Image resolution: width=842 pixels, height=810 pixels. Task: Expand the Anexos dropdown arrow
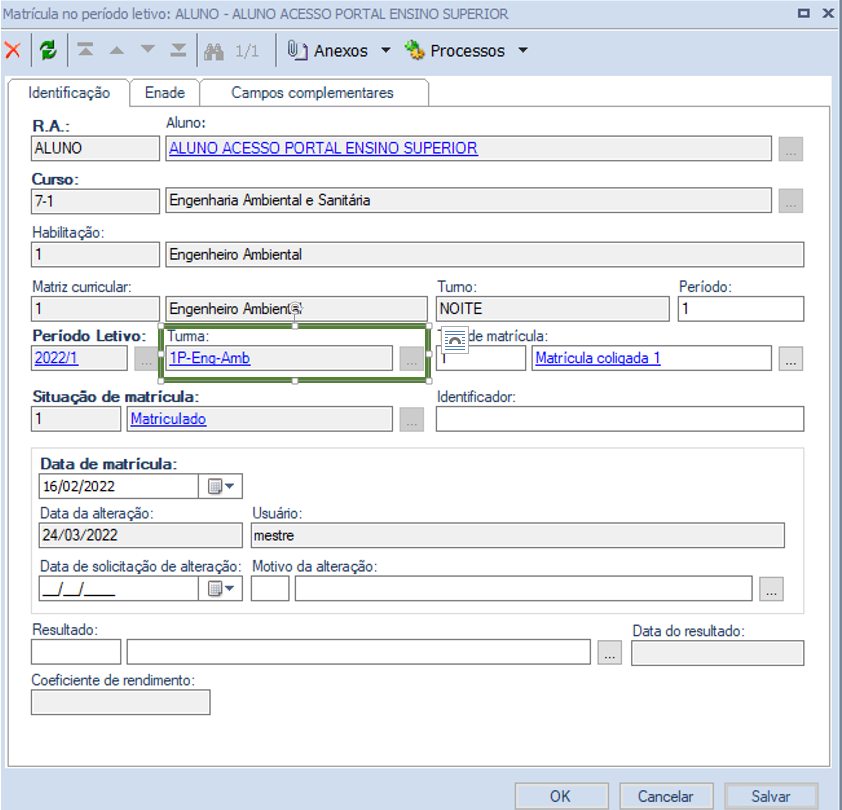[386, 50]
